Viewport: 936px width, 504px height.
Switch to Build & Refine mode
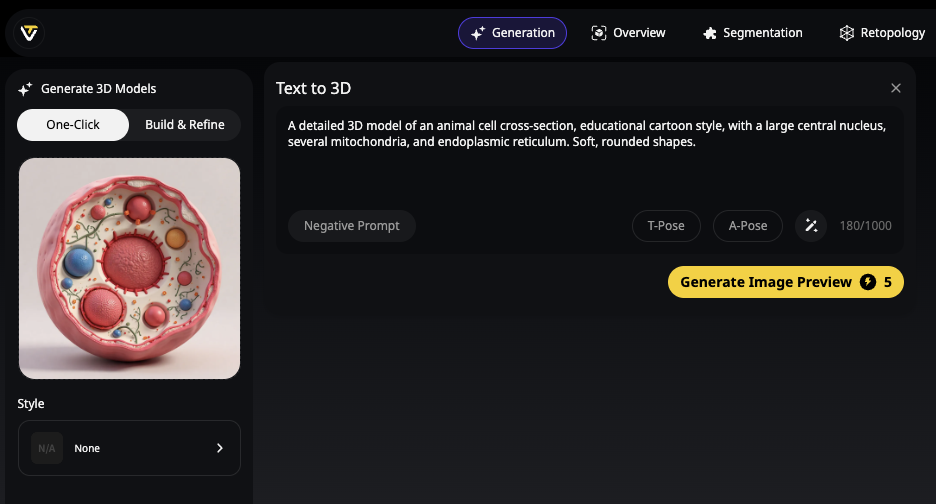185,125
